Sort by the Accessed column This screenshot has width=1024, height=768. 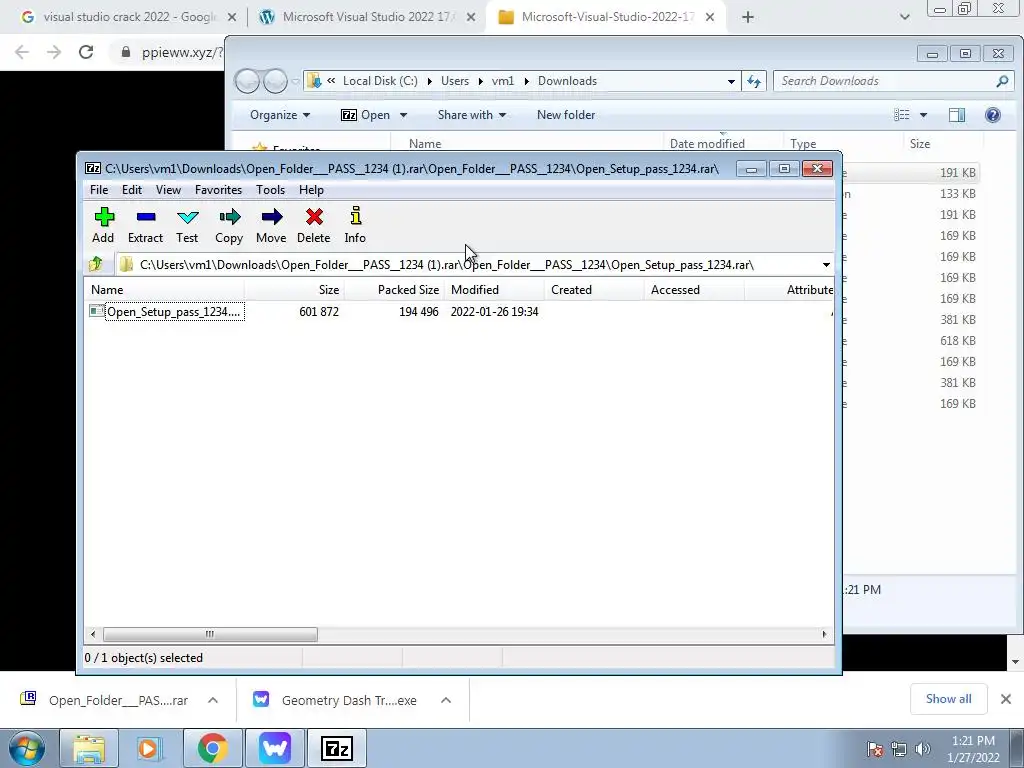pos(694,290)
